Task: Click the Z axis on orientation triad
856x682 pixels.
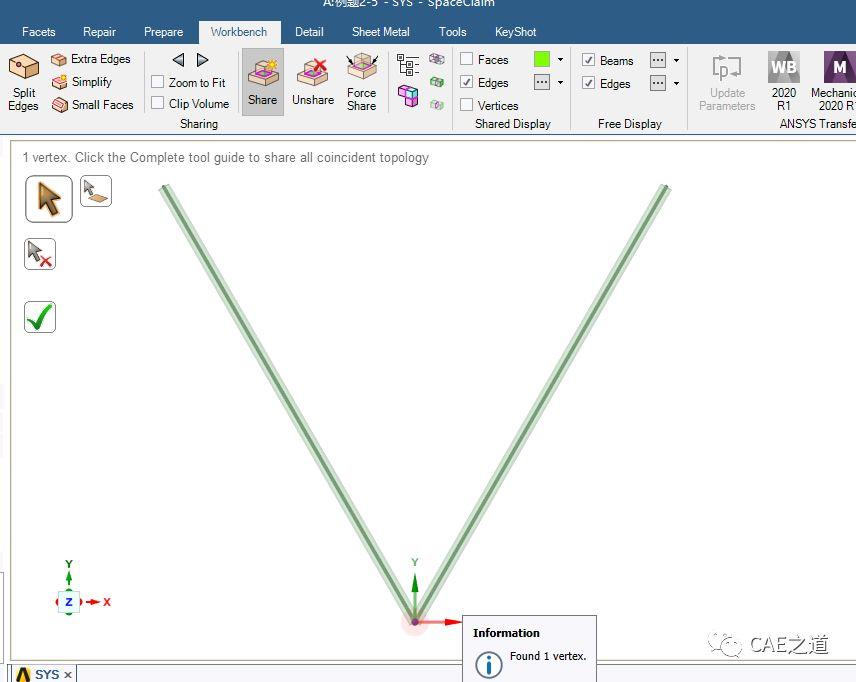Action: click(69, 602)
